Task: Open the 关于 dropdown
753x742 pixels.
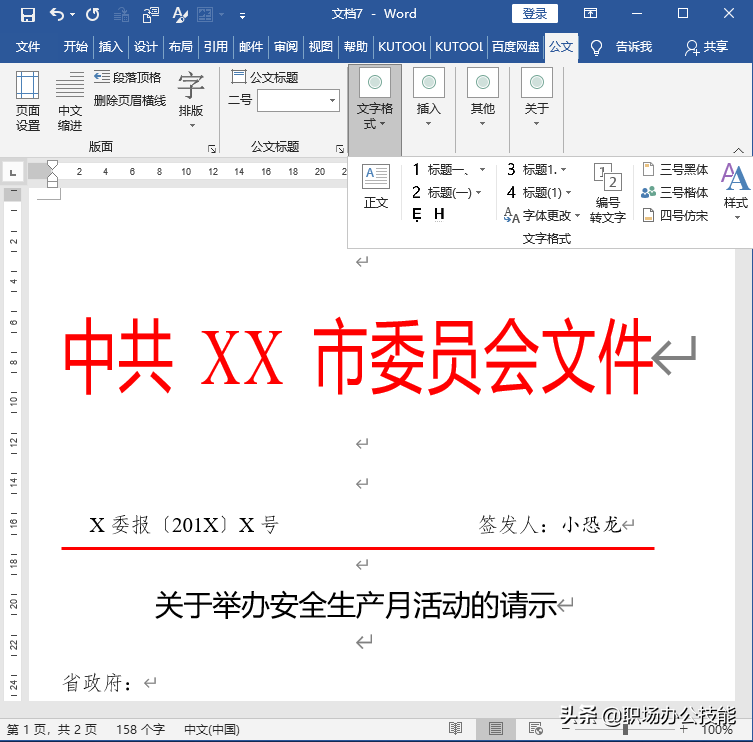Action: (x=536, y=97)
